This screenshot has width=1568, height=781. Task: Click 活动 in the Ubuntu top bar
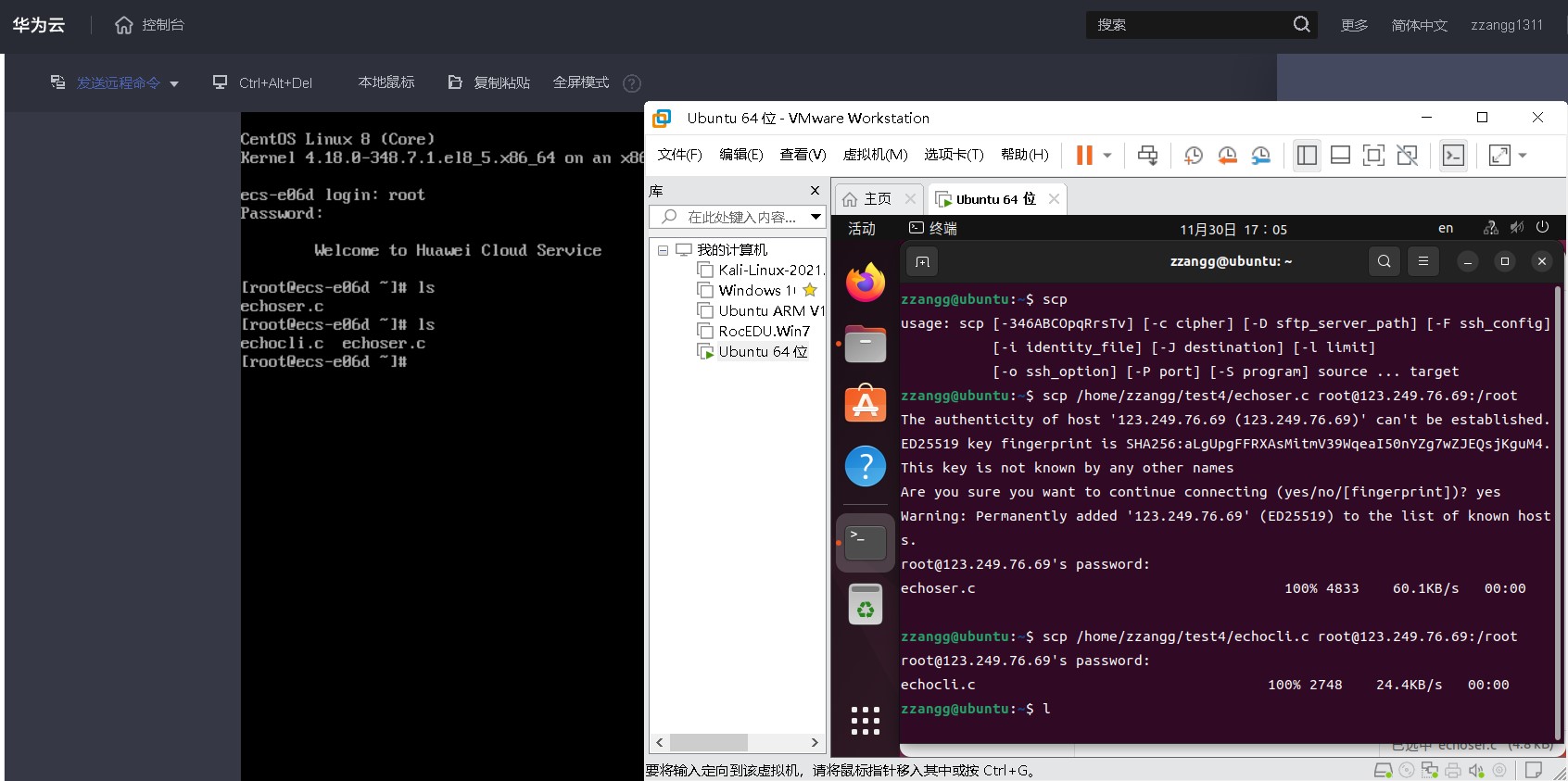[x=862, y=229]
